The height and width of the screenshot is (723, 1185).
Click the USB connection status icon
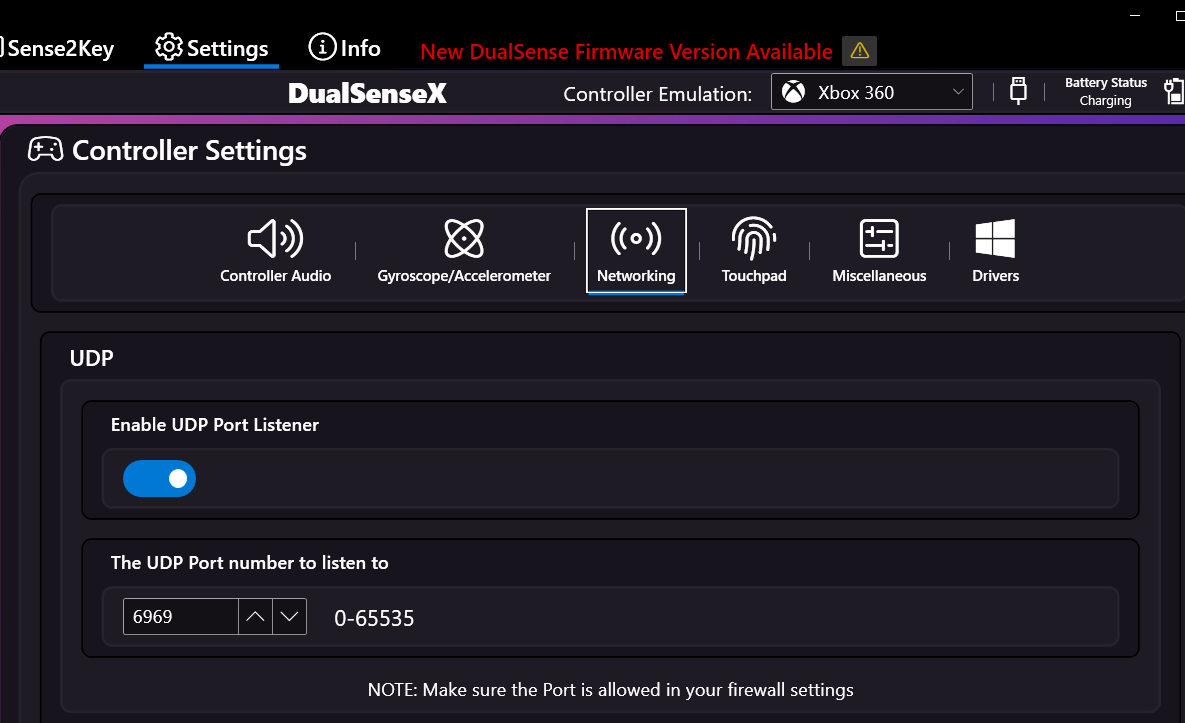(x=1018, y=91)
